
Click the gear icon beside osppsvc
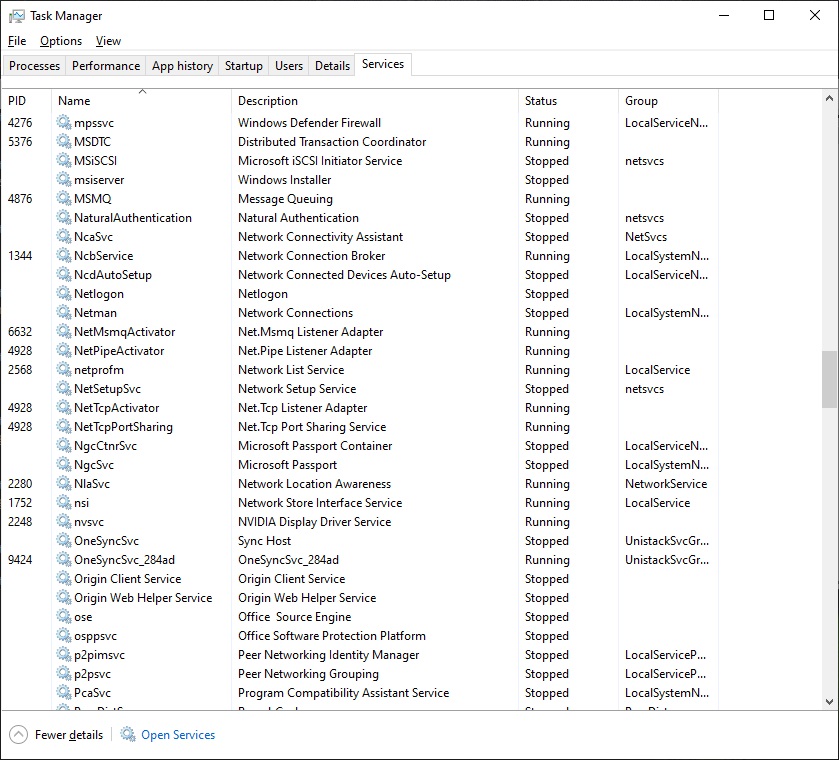coord(64,635)
